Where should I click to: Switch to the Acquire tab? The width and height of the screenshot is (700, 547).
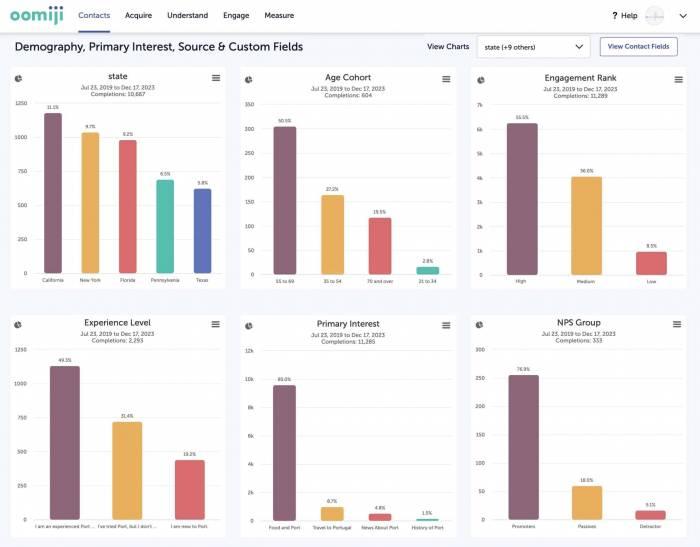tap(139, 16)
